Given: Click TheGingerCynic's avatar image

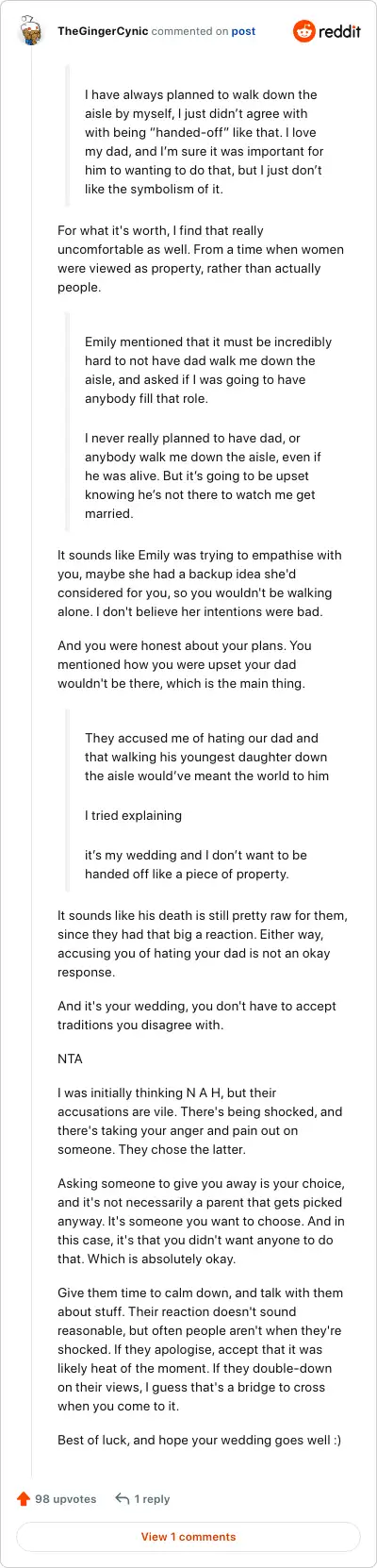Looking at the screenshot, I should (31, 30).
